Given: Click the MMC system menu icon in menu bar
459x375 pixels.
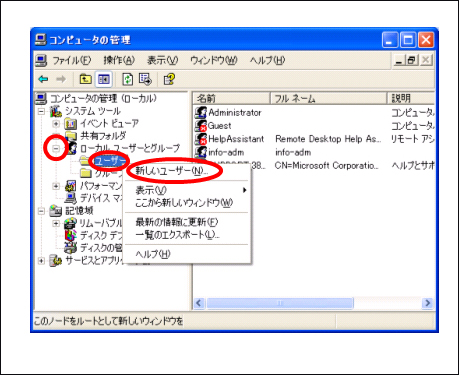Looking at the screenshot, I should pyautogui.click(x=41, y=60).
